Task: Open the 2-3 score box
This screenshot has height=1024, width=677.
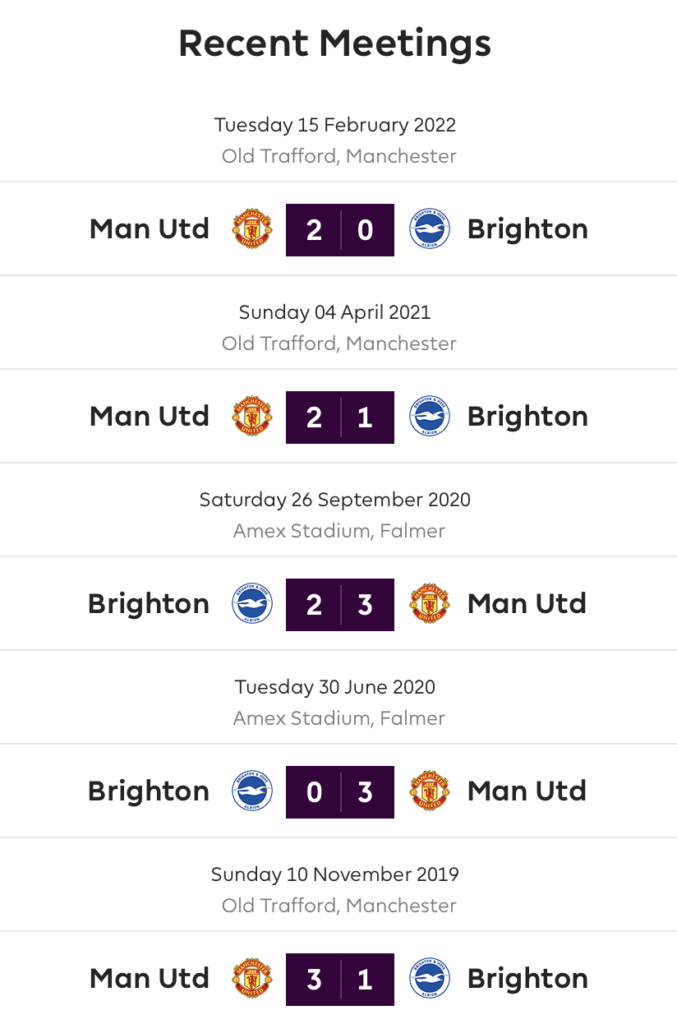Action: 340,605
